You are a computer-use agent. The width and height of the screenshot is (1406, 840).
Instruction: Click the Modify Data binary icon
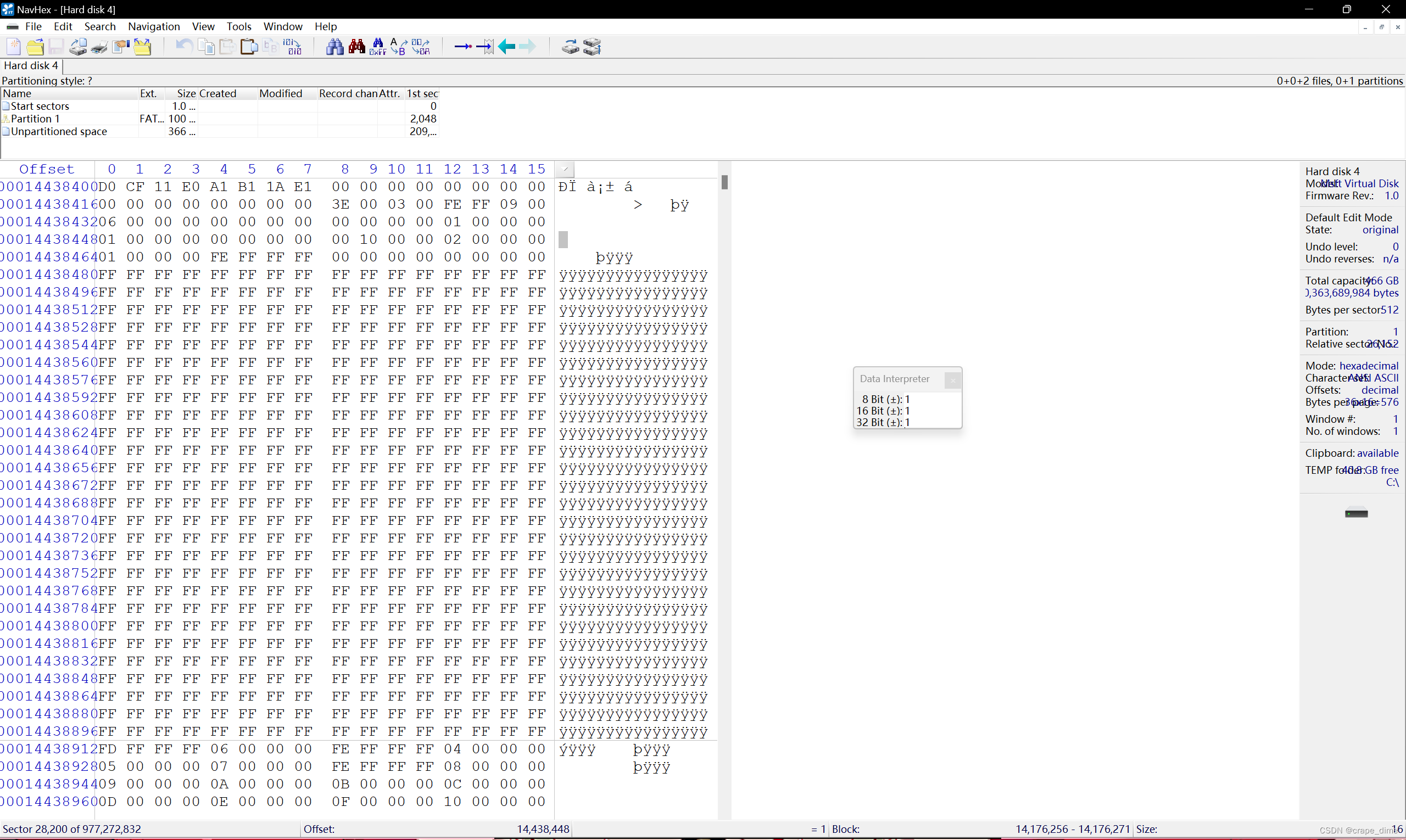click(293, 47)
